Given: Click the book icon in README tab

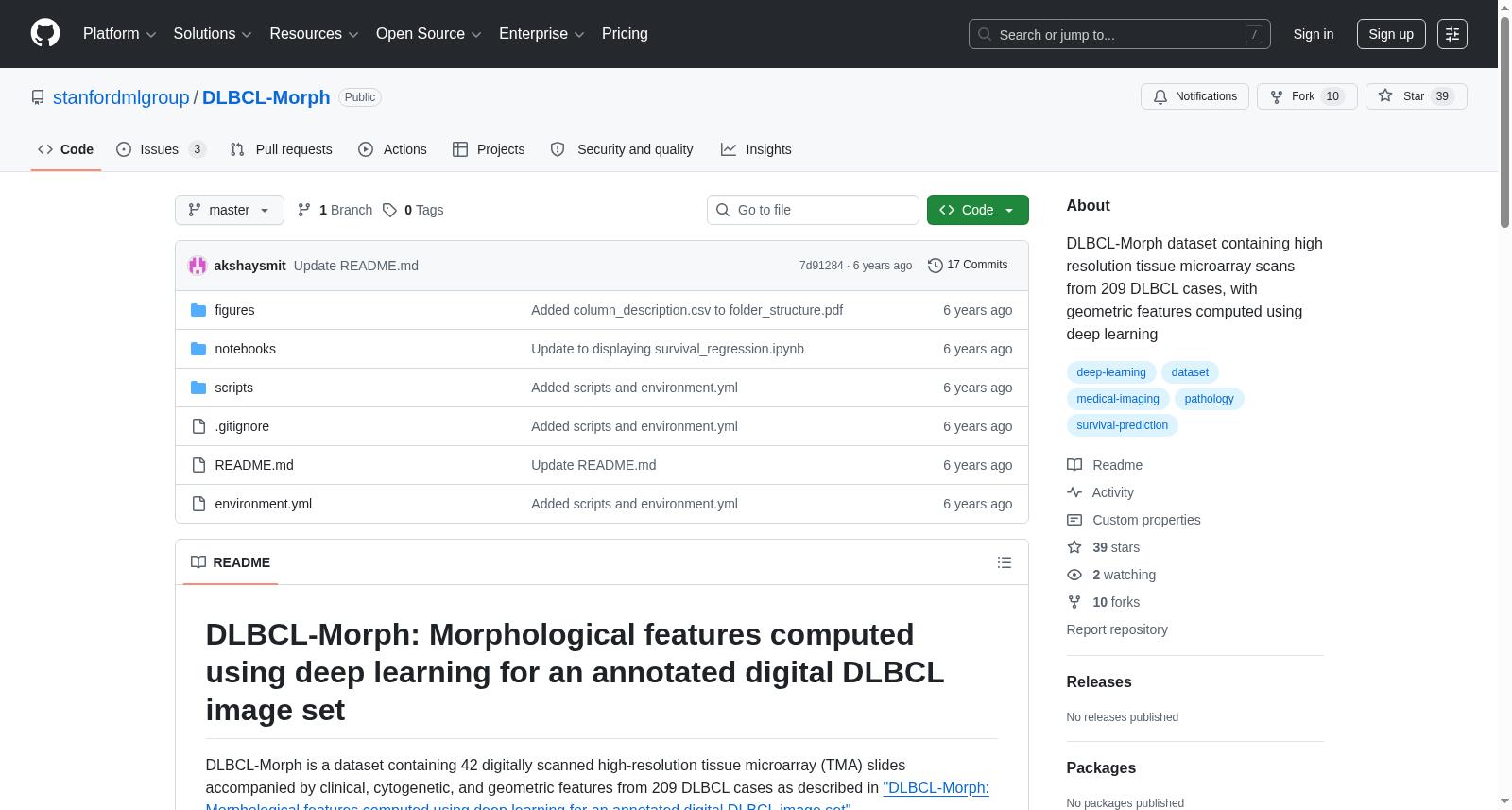Looking at the screenshot, I should [x=198, y=562].
